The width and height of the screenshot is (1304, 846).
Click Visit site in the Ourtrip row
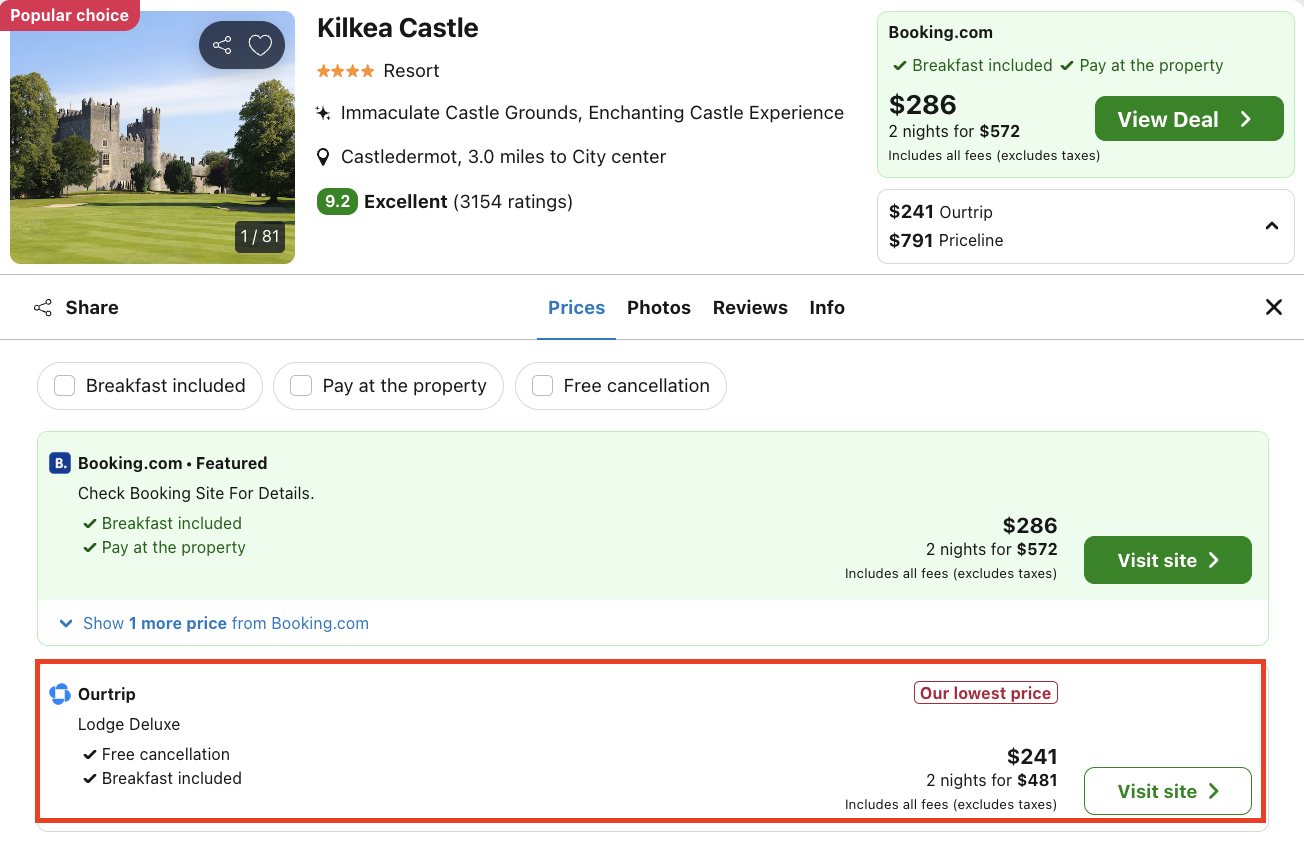1168,791
